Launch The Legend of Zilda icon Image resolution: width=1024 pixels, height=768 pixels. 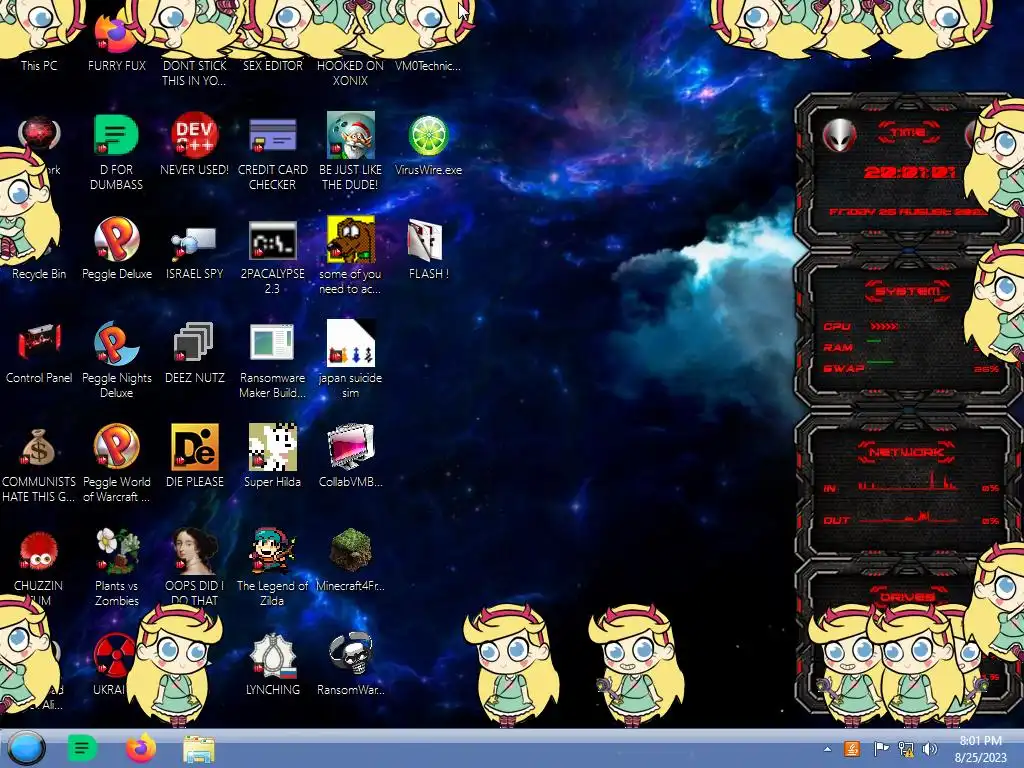coord(272,551)
